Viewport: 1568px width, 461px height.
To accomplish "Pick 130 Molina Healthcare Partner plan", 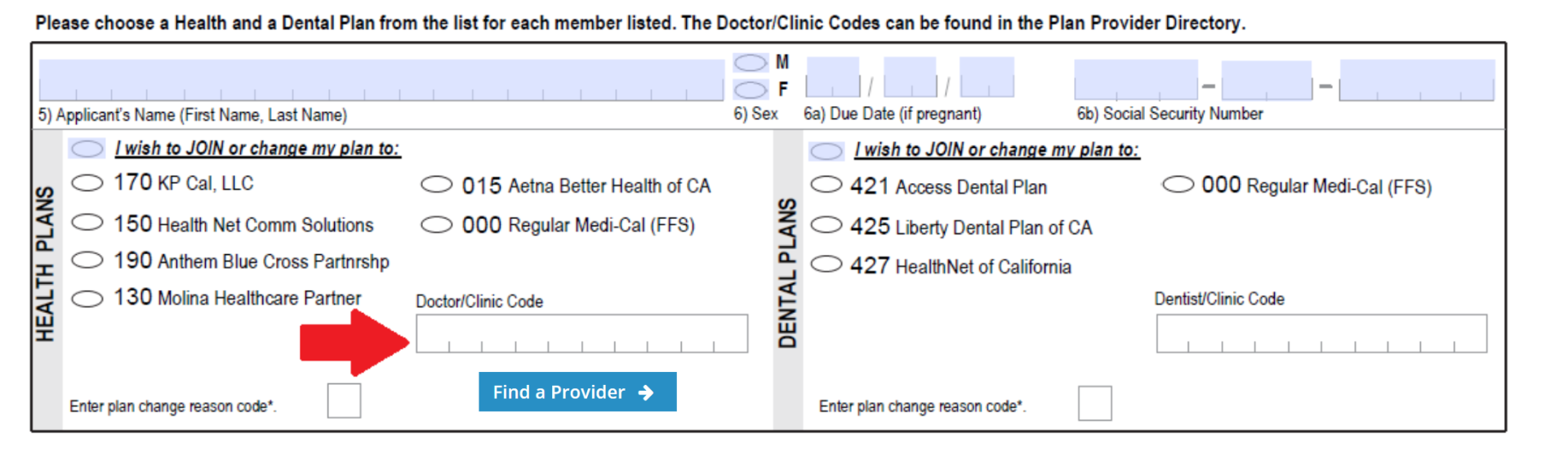I will [x=87, y=298].
